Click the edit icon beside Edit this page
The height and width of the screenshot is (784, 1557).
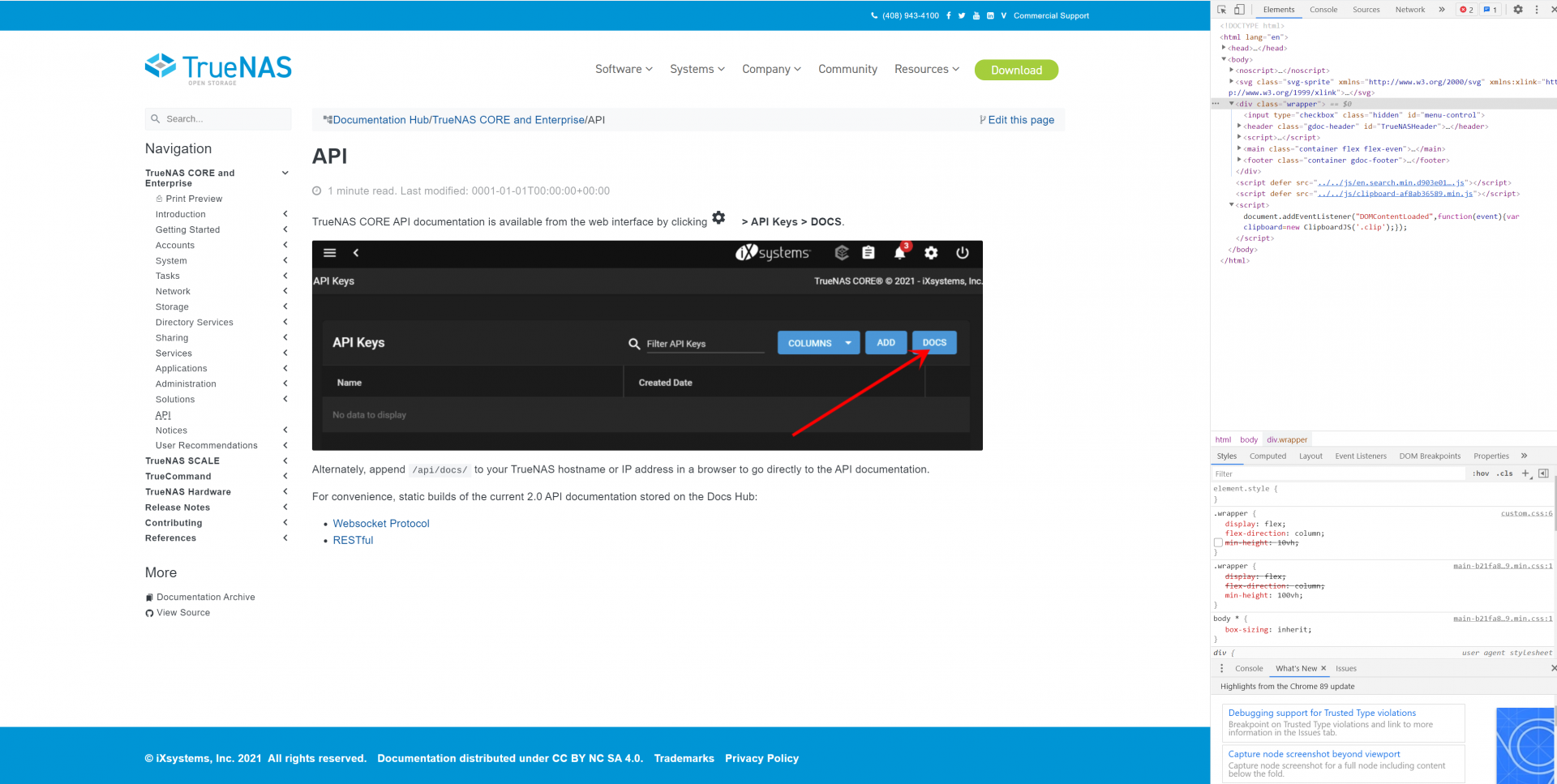point(983,120)
